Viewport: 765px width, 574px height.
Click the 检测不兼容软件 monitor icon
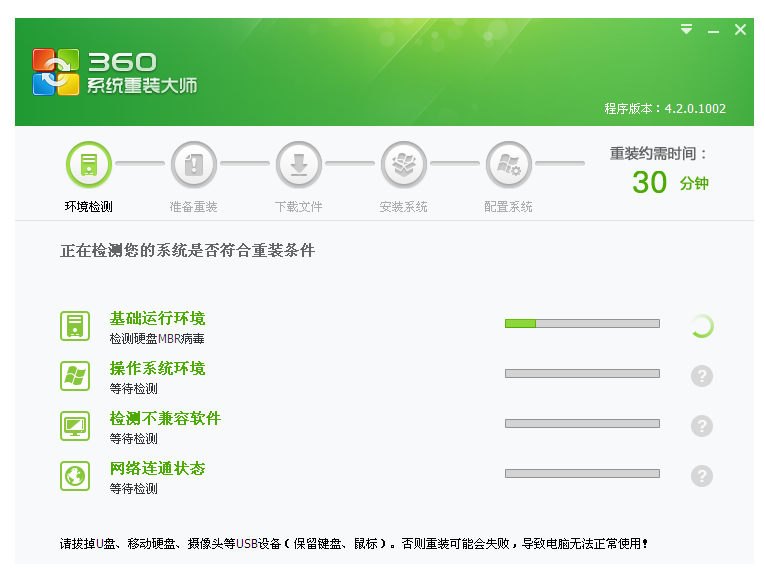(x=75, y=426)
